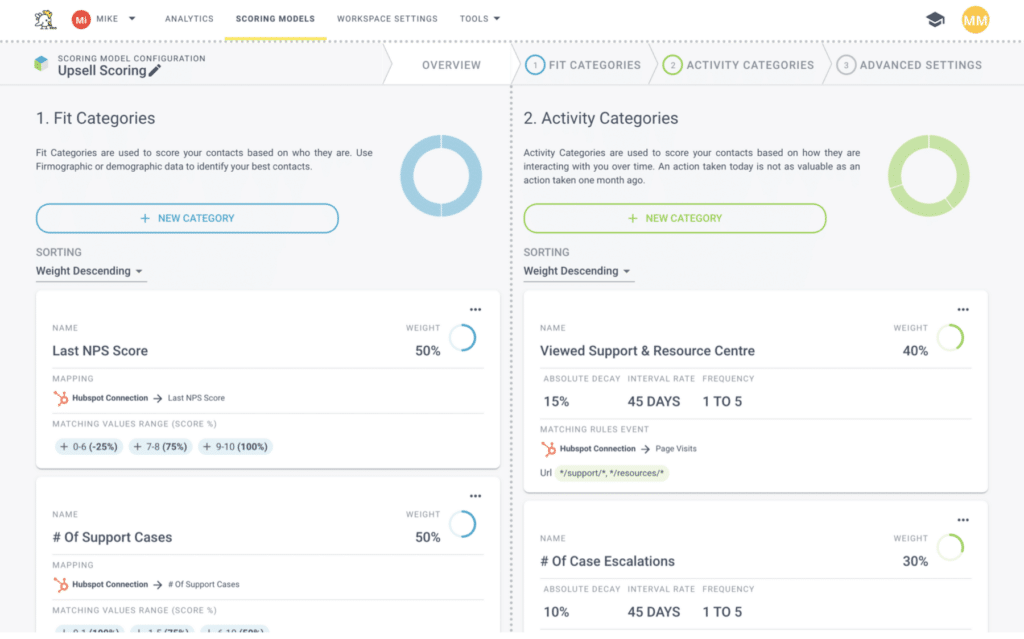Click the app logo icon in the top bar
Viewport: 1024px width, 639px height.
tap(45, 20)
